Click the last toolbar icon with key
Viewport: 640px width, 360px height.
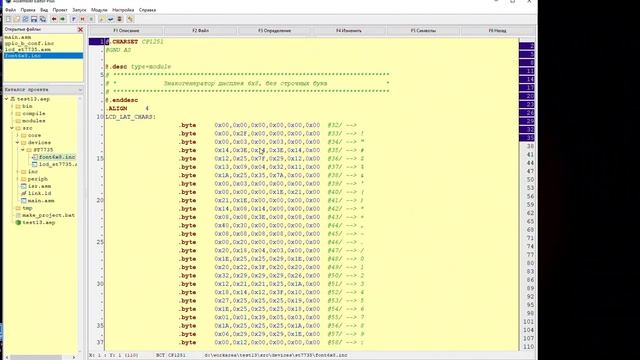click(130, 19)
